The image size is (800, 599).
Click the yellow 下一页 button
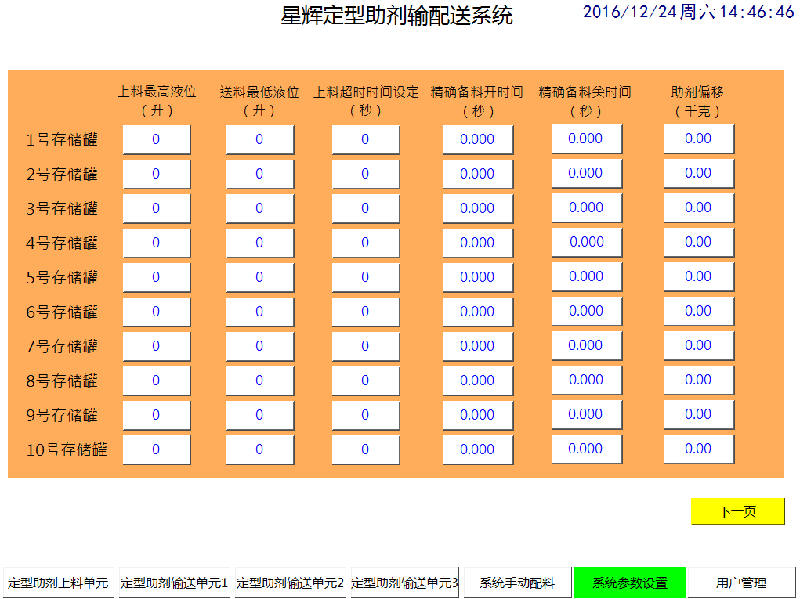[x=738, y=511]
